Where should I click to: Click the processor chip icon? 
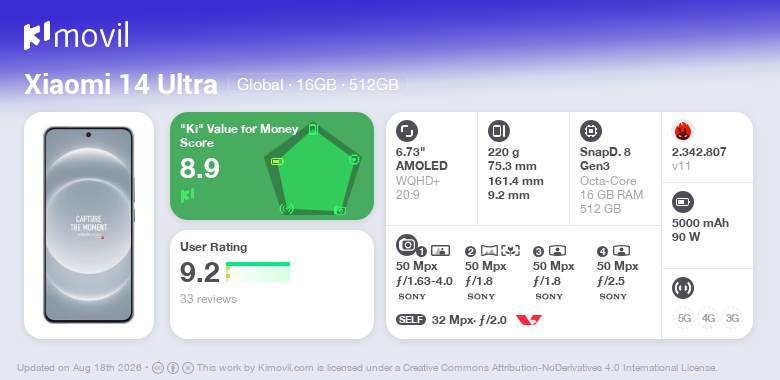click(x=591, y=131)
